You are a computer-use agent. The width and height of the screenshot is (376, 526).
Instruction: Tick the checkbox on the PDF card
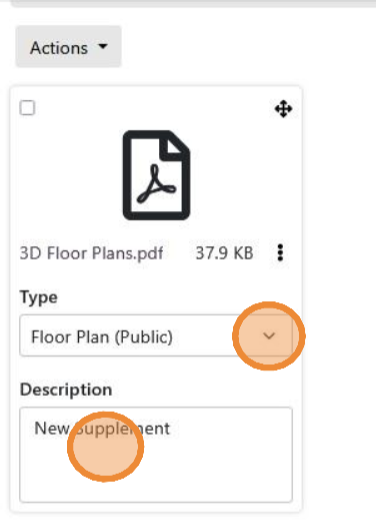click(x=27, y=108)
